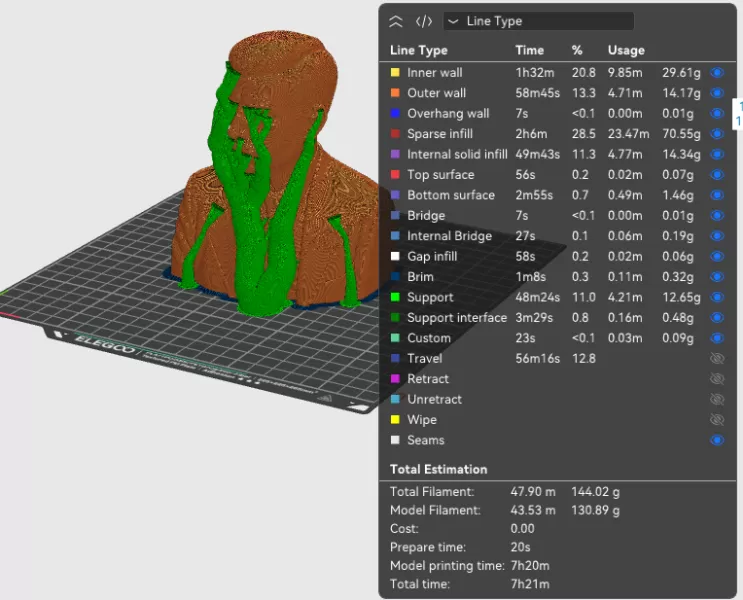Toggle Internal Bridge visibility eye

(x=717, y=236)
